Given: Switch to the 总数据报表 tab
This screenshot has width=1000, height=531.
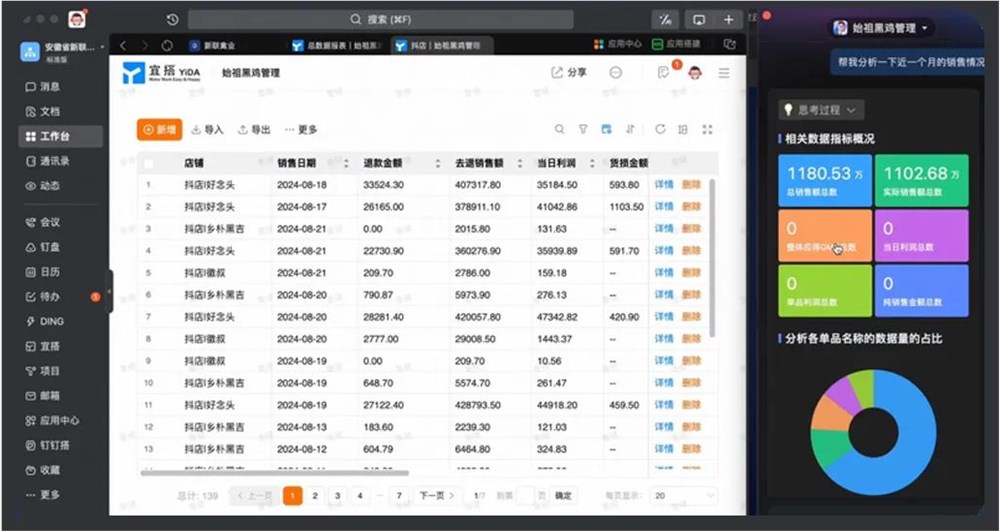Looking at the screenshot, I should (x=337, y=45).
